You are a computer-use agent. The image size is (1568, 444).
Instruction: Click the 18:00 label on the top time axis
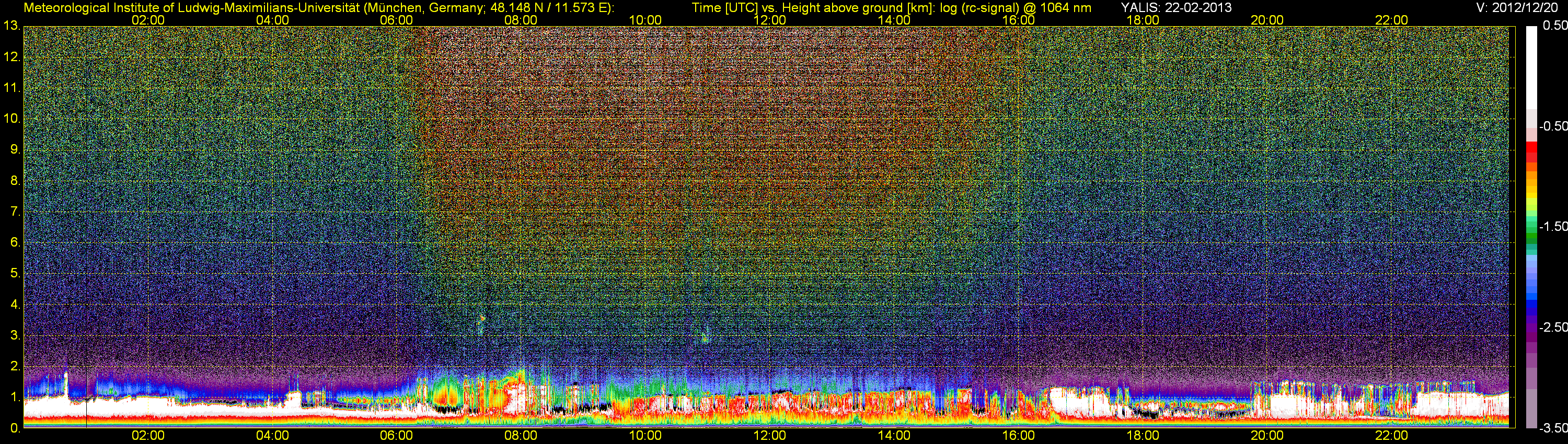(x=1143, y=20)
